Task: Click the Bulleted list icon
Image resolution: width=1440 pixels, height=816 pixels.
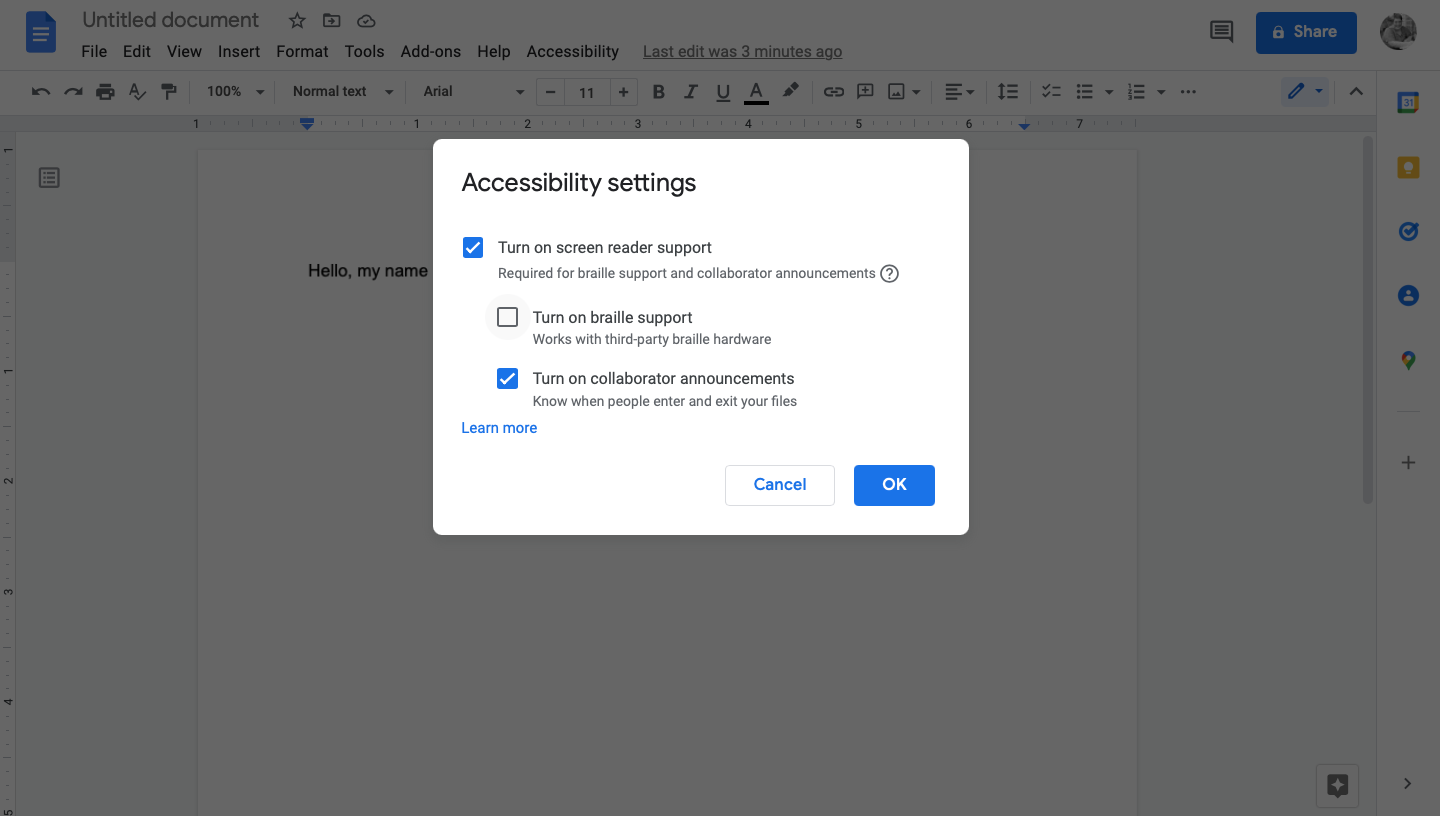Action: point(1084,92)
